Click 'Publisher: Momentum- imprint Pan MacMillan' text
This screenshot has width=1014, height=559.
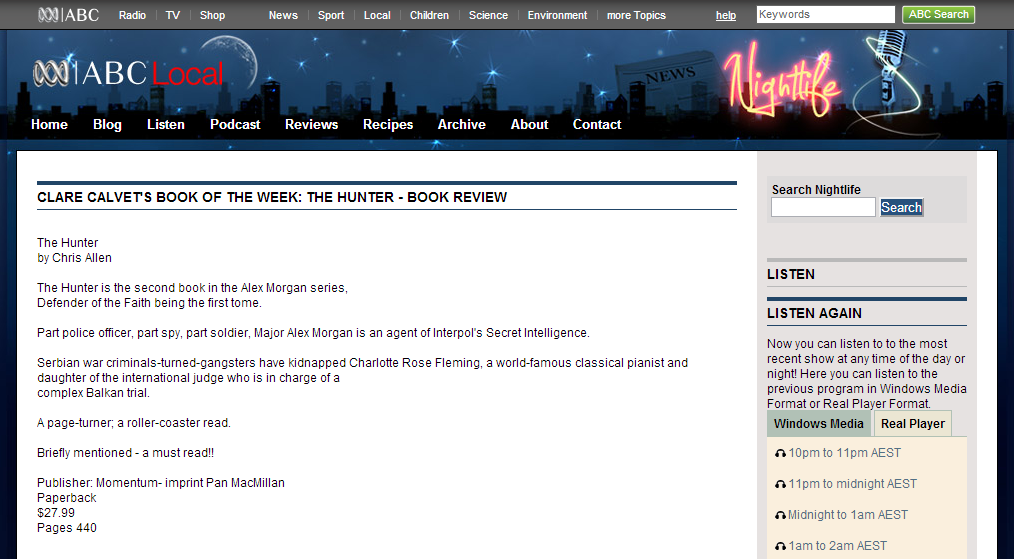(160, 483)
